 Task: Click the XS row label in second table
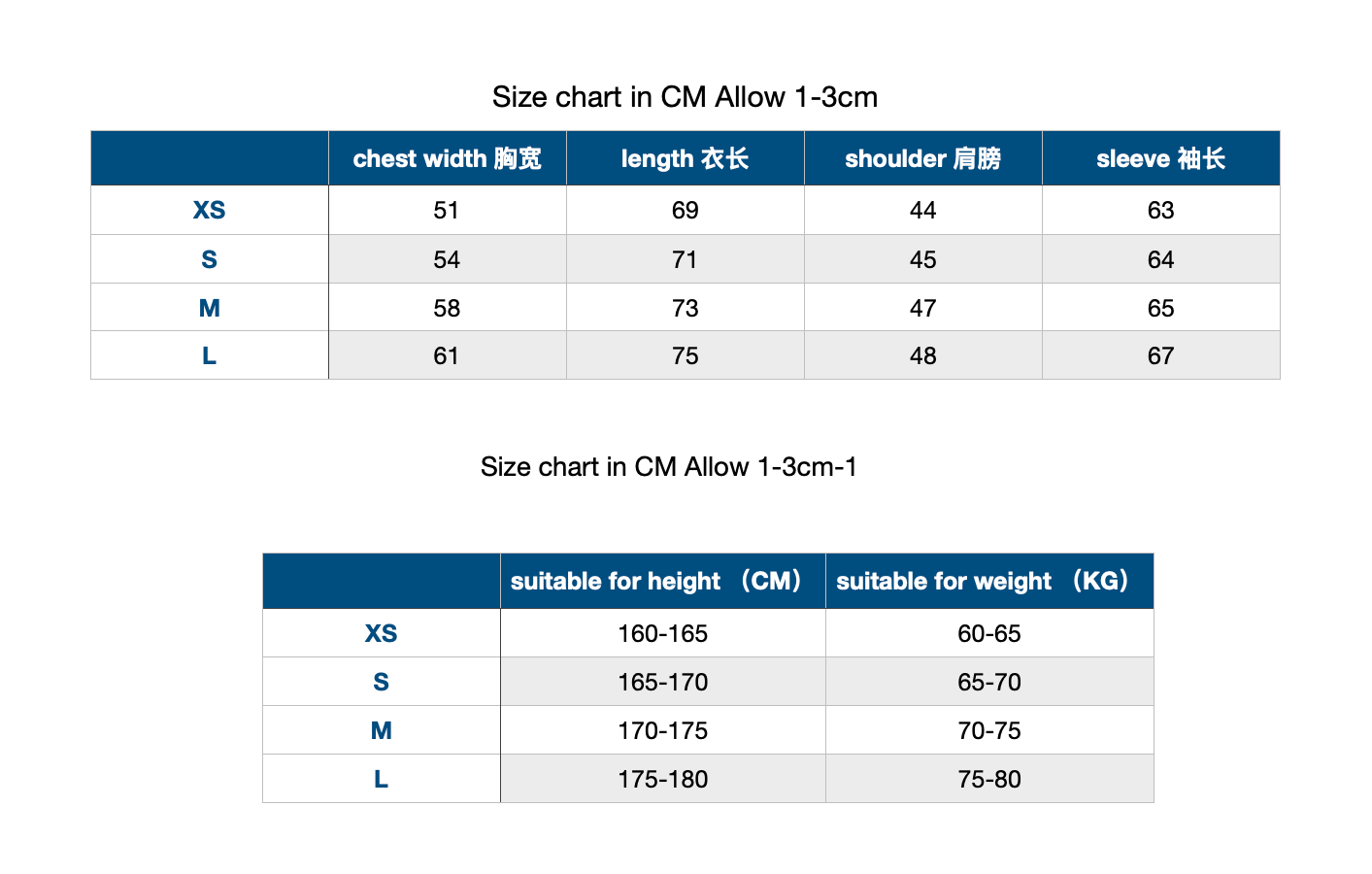382,633
